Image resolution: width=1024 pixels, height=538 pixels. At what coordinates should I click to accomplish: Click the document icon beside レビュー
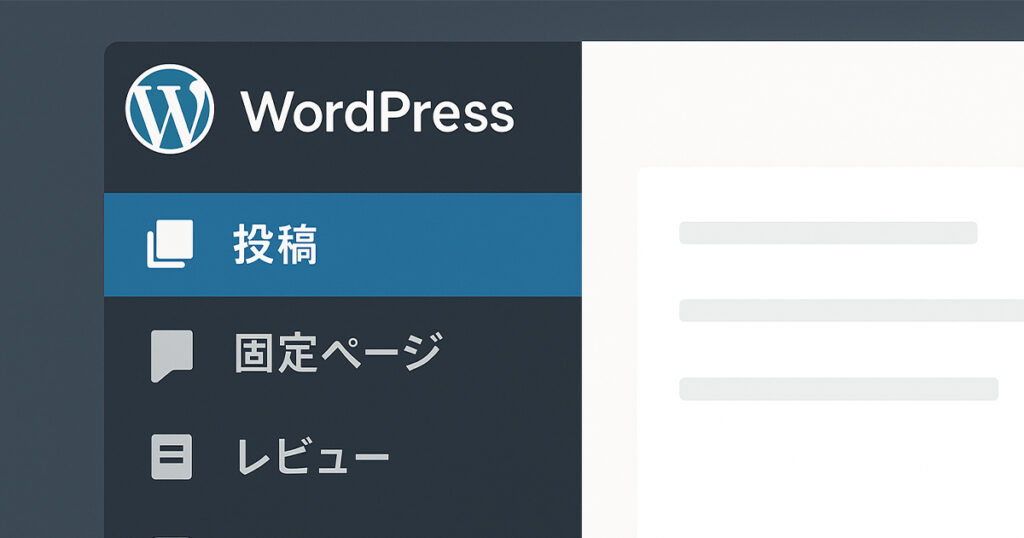click(170, 456)
